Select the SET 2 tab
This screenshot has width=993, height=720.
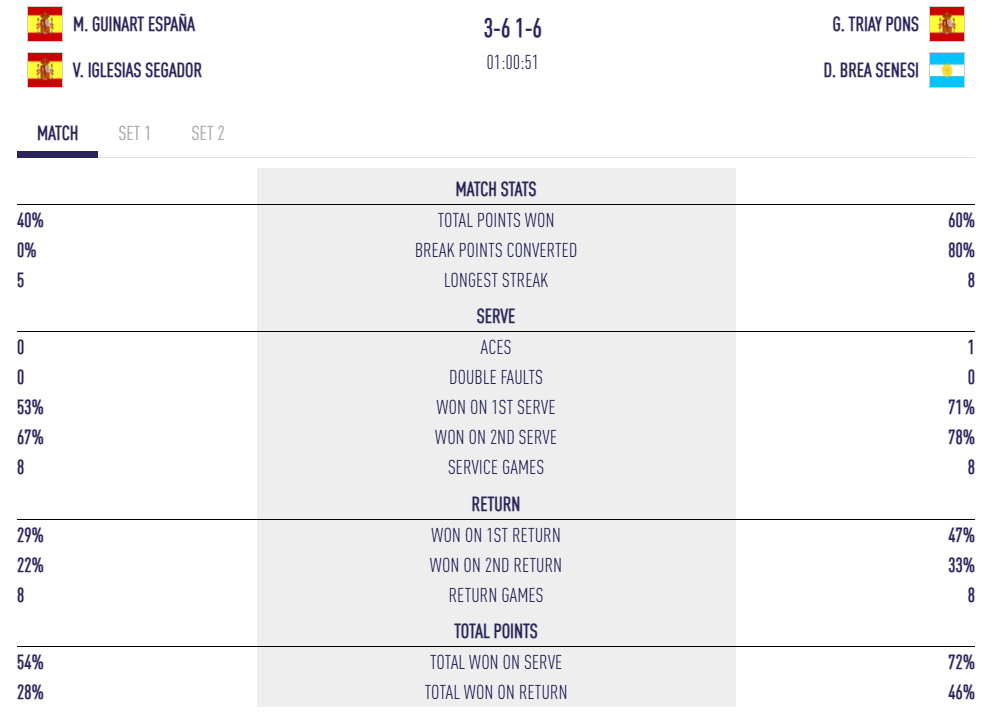coord(208,133)
